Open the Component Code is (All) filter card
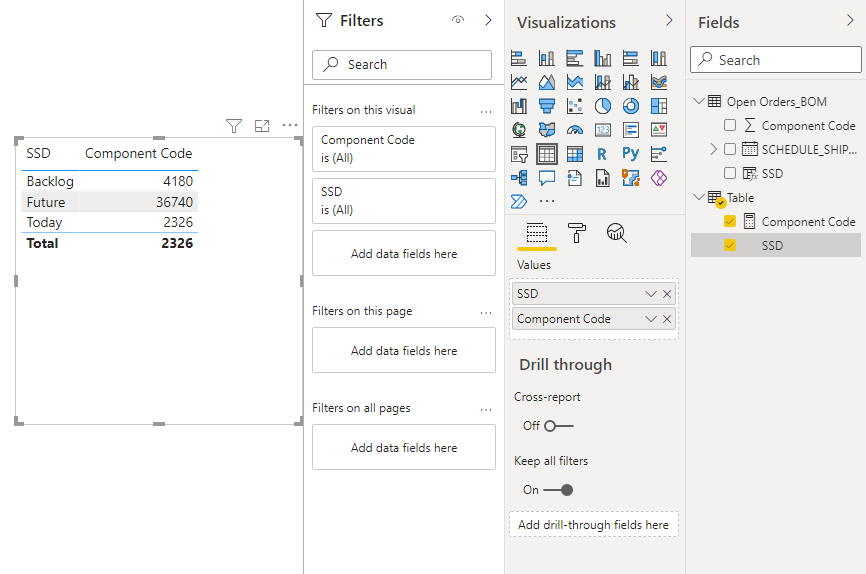The image size is (866, 574). [404, 149]
